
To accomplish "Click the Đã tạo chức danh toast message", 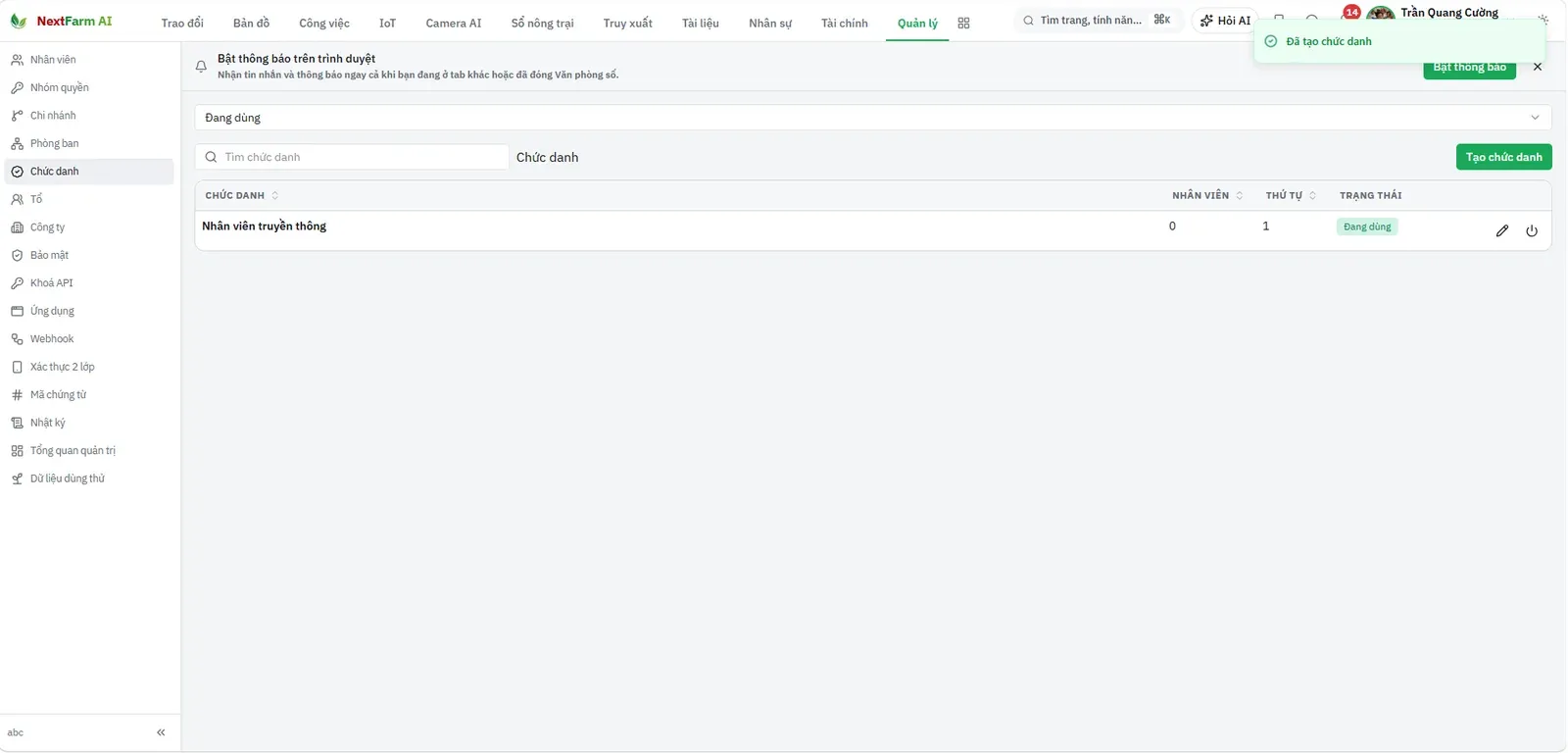I will [x=1399, y=41].
